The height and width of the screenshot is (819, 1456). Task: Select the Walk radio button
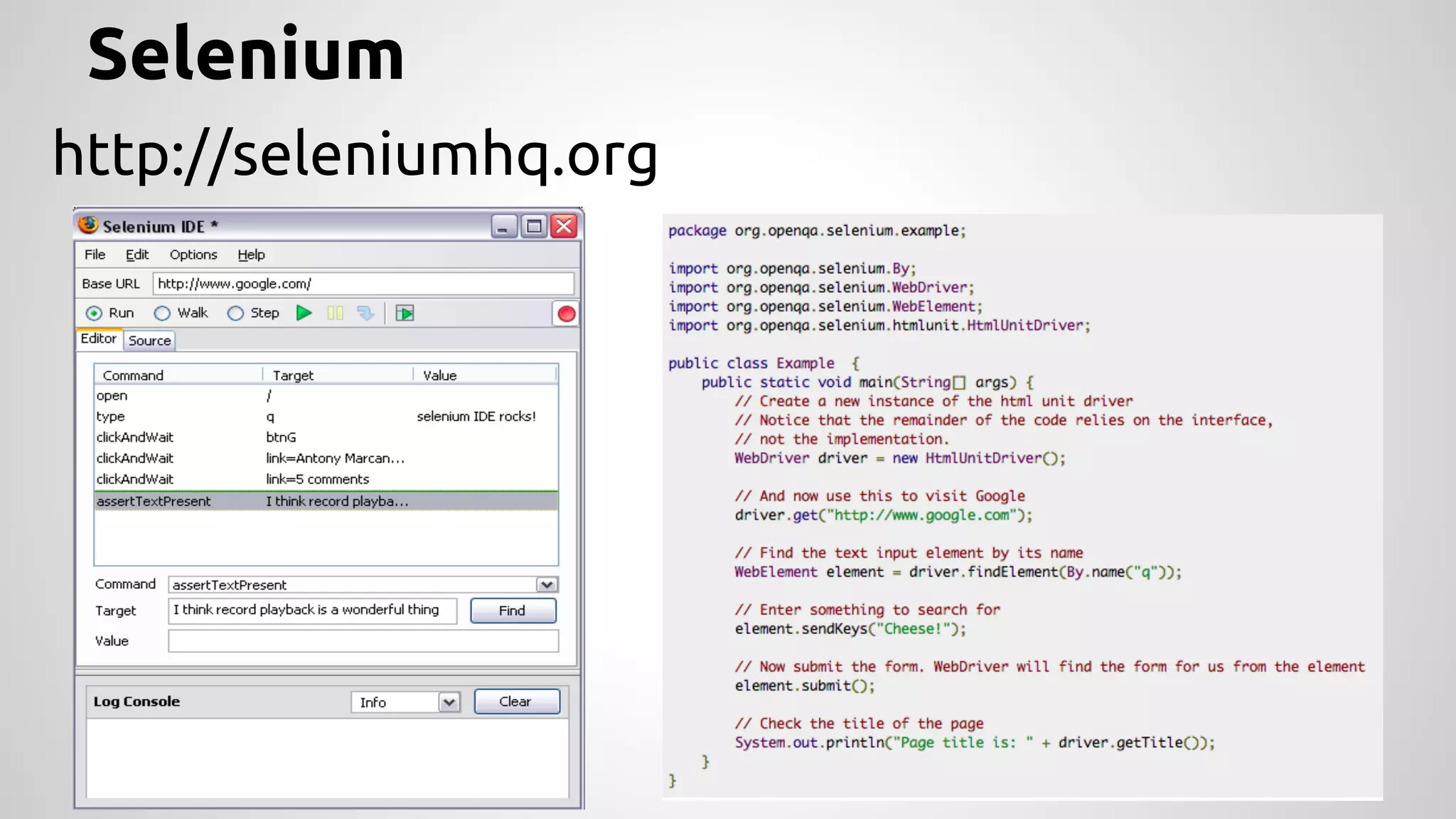pos(162,313)
